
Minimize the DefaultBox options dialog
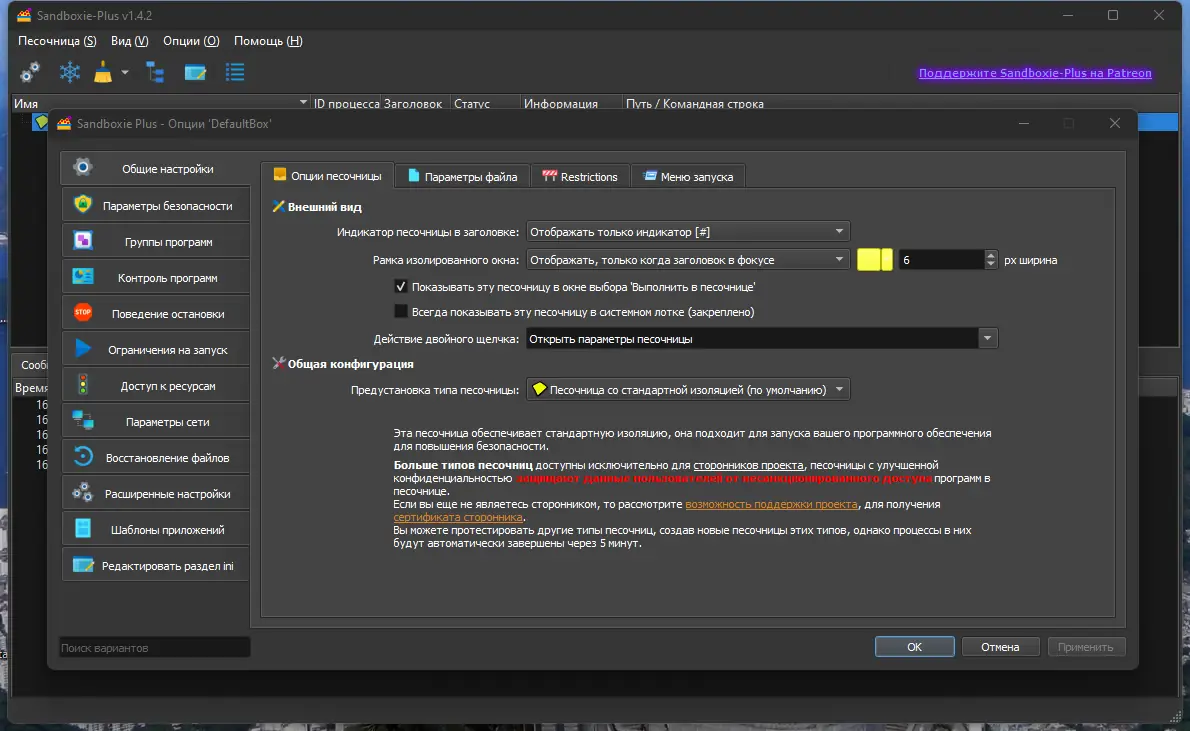point(1024,123)
